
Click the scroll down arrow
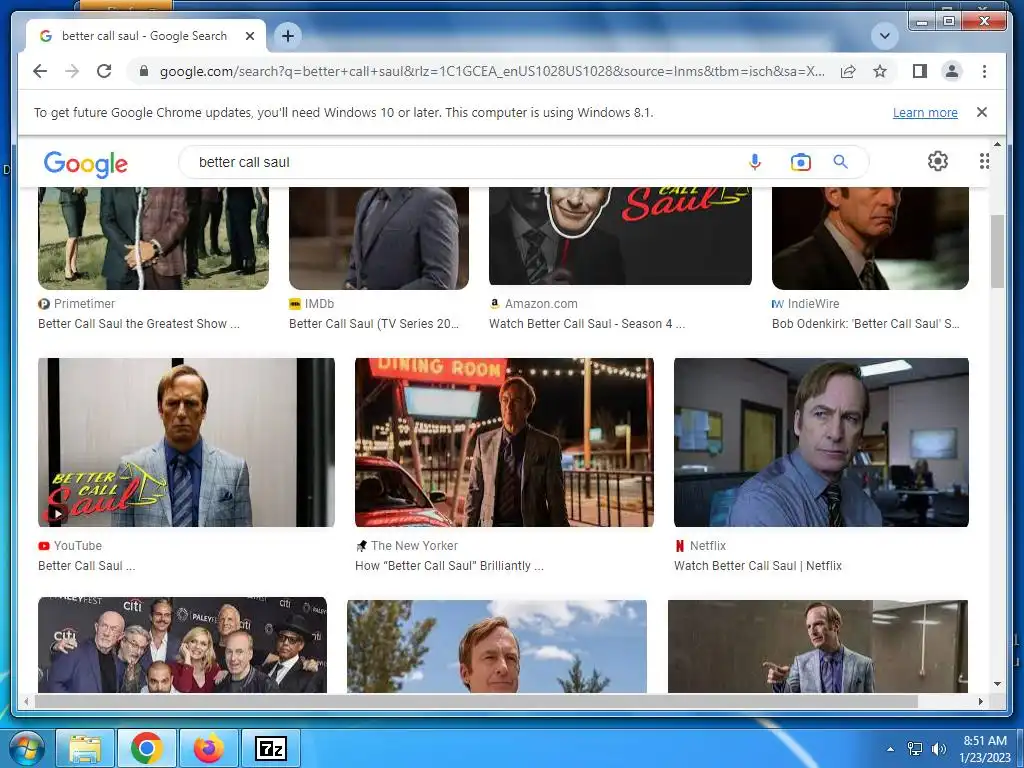pyautogui.click(x=997, y=684)
